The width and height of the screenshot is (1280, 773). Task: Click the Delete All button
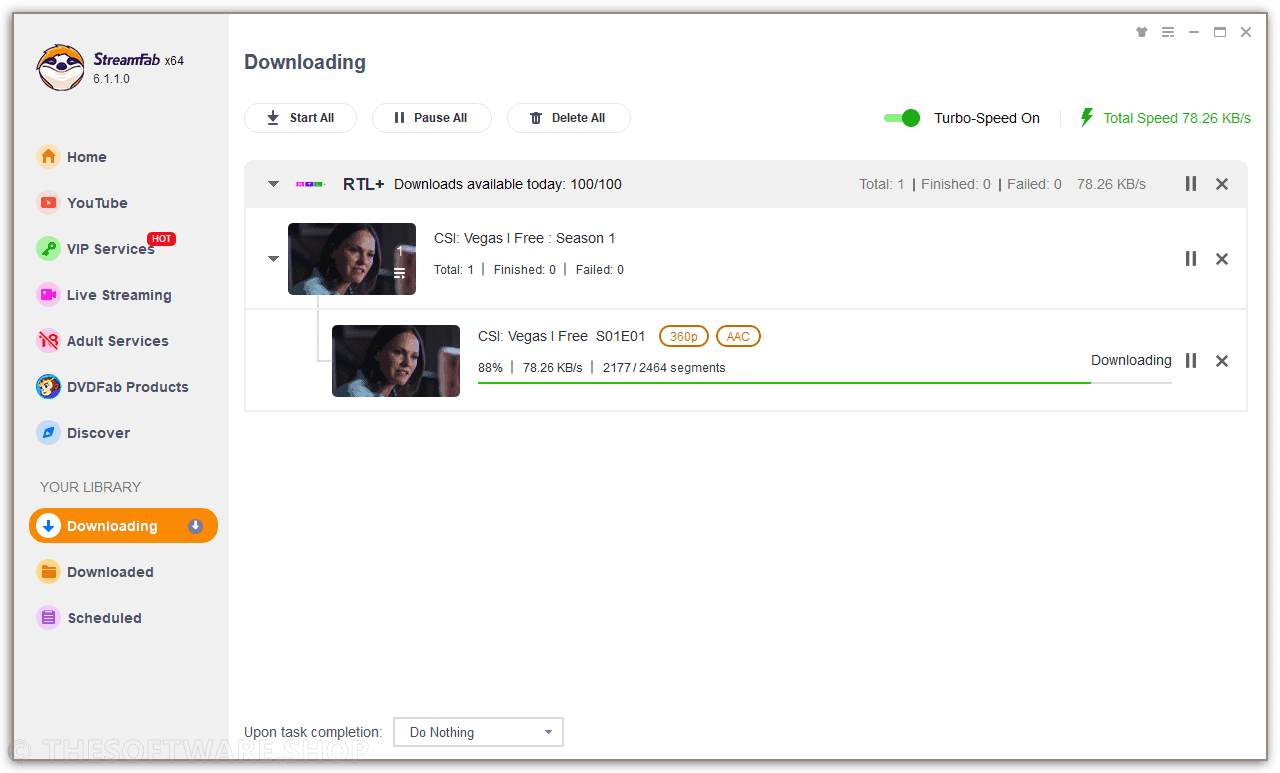click(569, 118)
